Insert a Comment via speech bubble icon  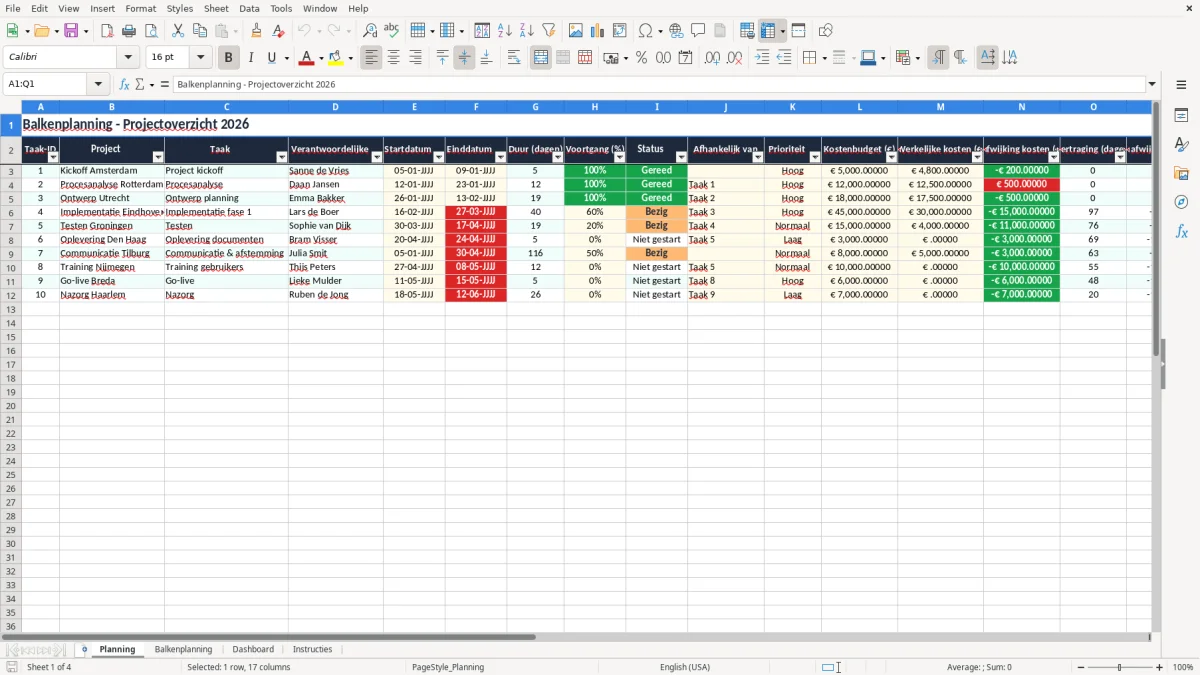tap(698, 31)
